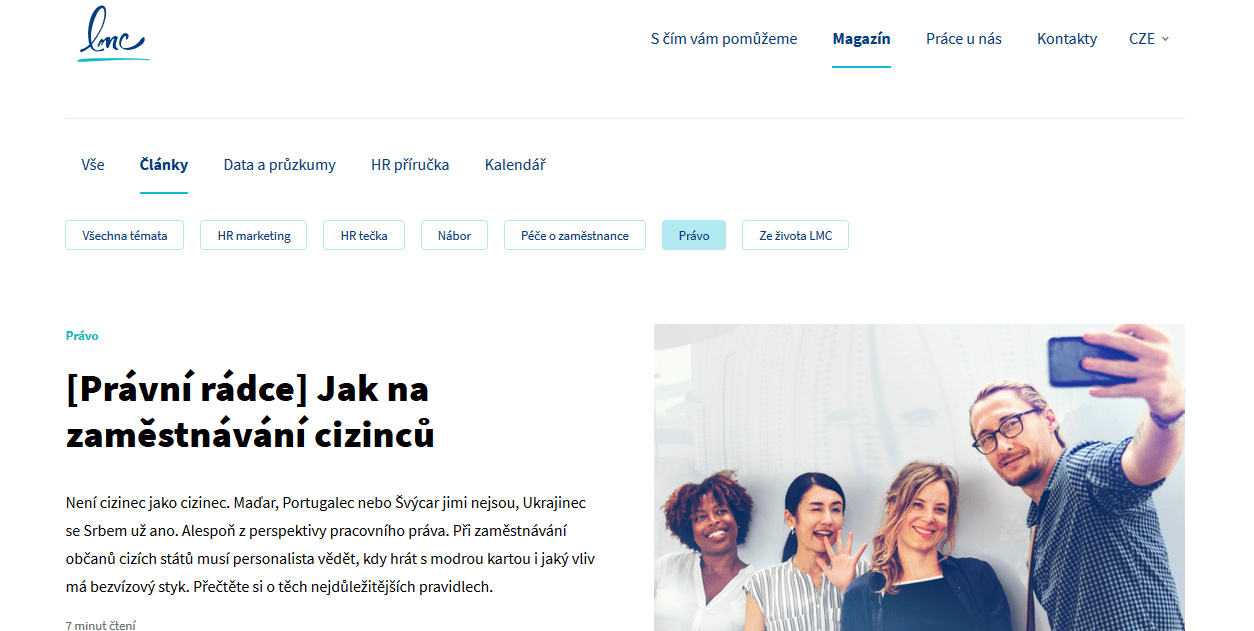This screenshot has width=1254, height=631.
Task: Open the S čím vám pomůžeme menu
Action: pos(724,39)
